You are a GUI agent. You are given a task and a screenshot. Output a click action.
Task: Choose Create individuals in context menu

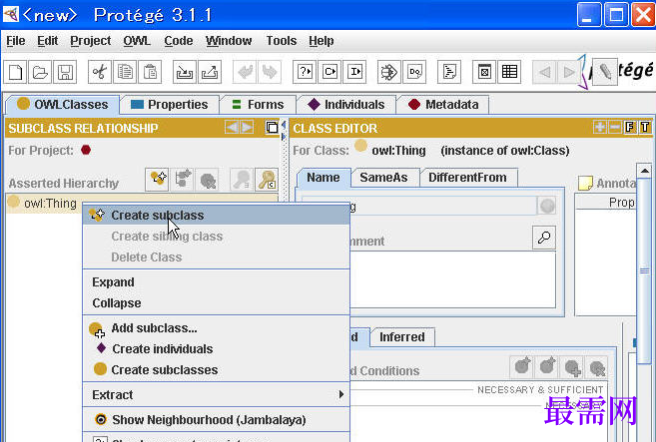216,349
